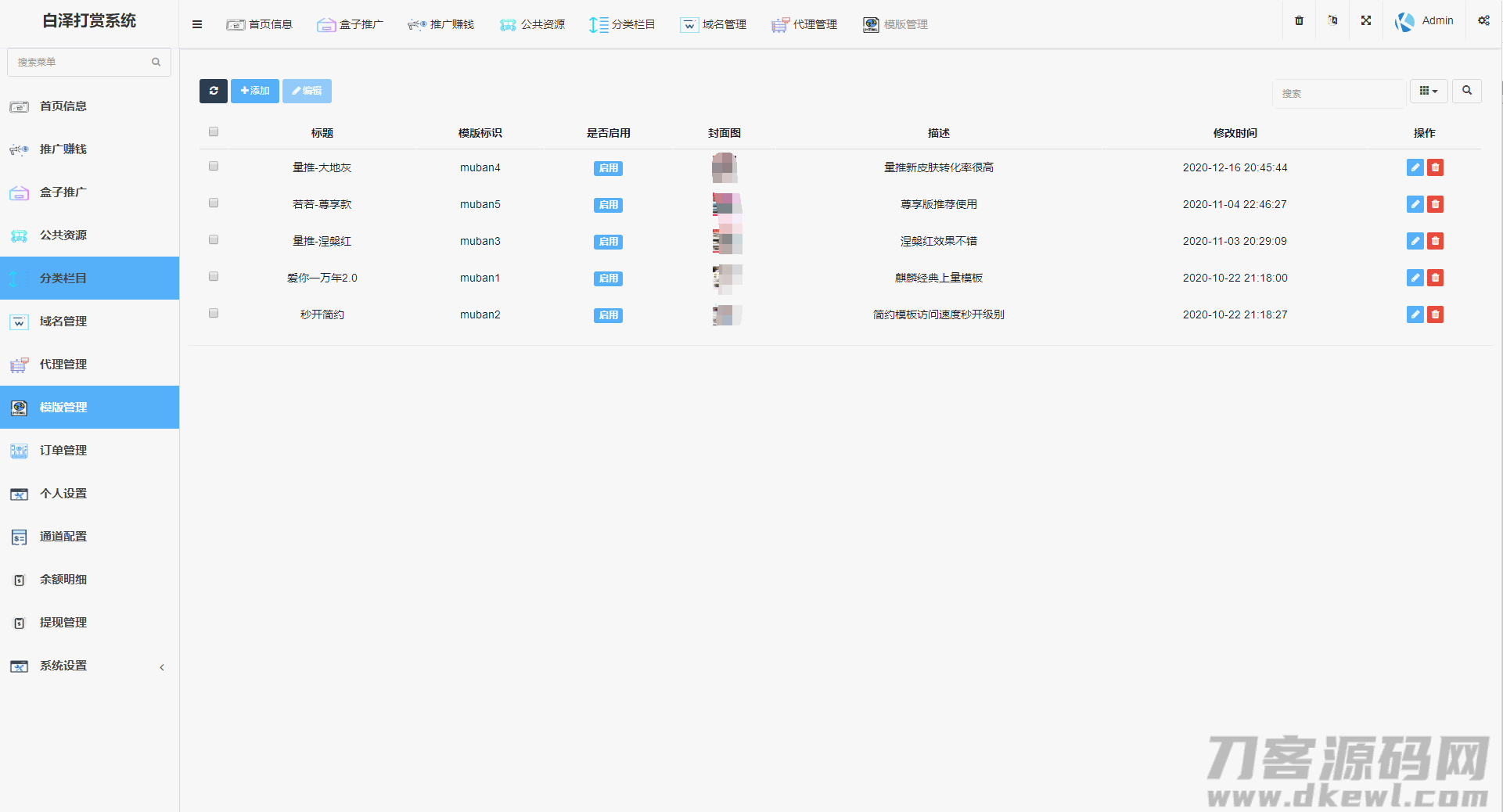This screenshot has height=812, width=1503.
Task: Open the settings gears icon top-right
Action: [1483, 21]
